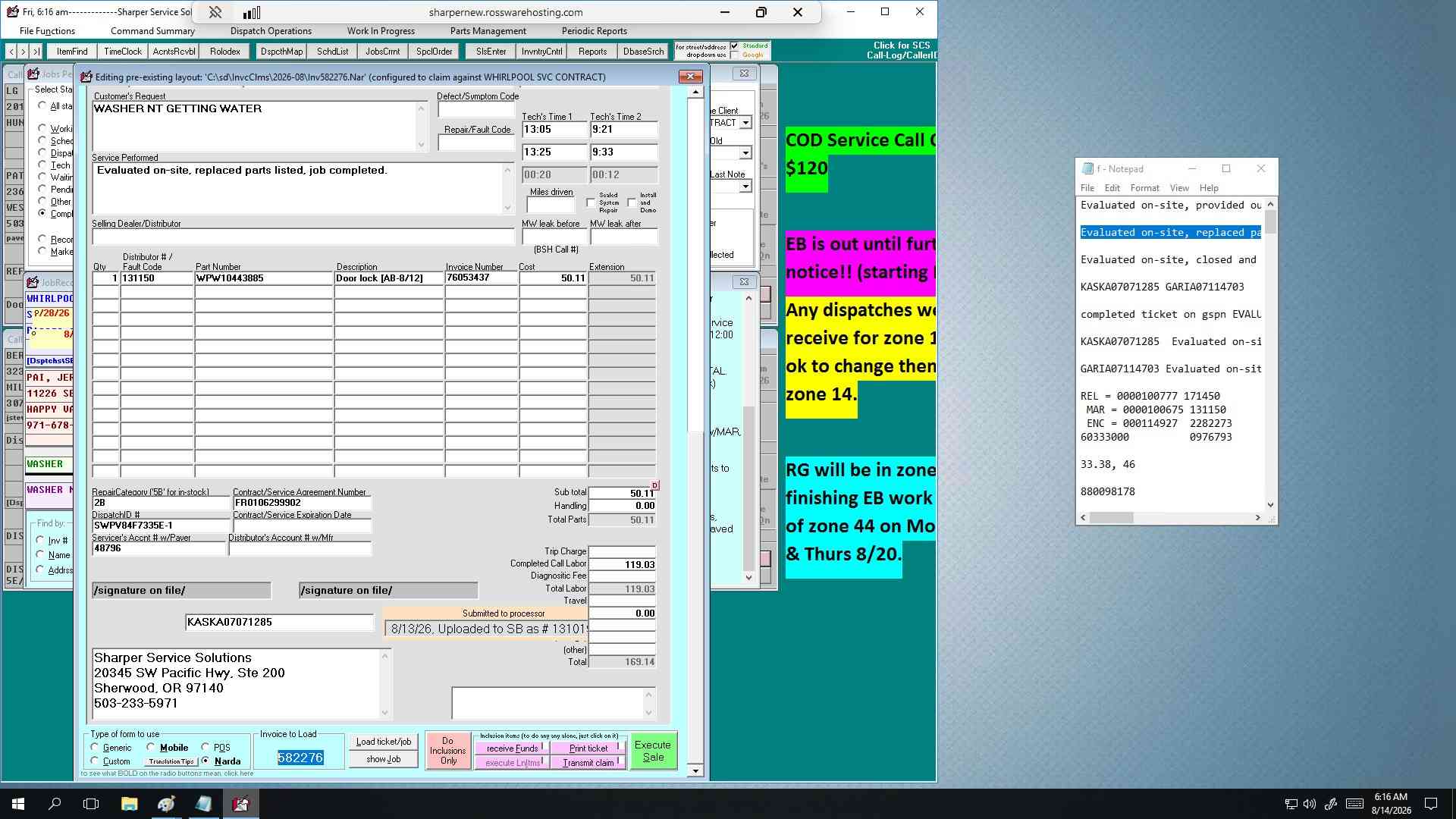This screenshot has width=1456, height=819.
Task: Click the Load ticket/job button
Action: coord(384,742)
